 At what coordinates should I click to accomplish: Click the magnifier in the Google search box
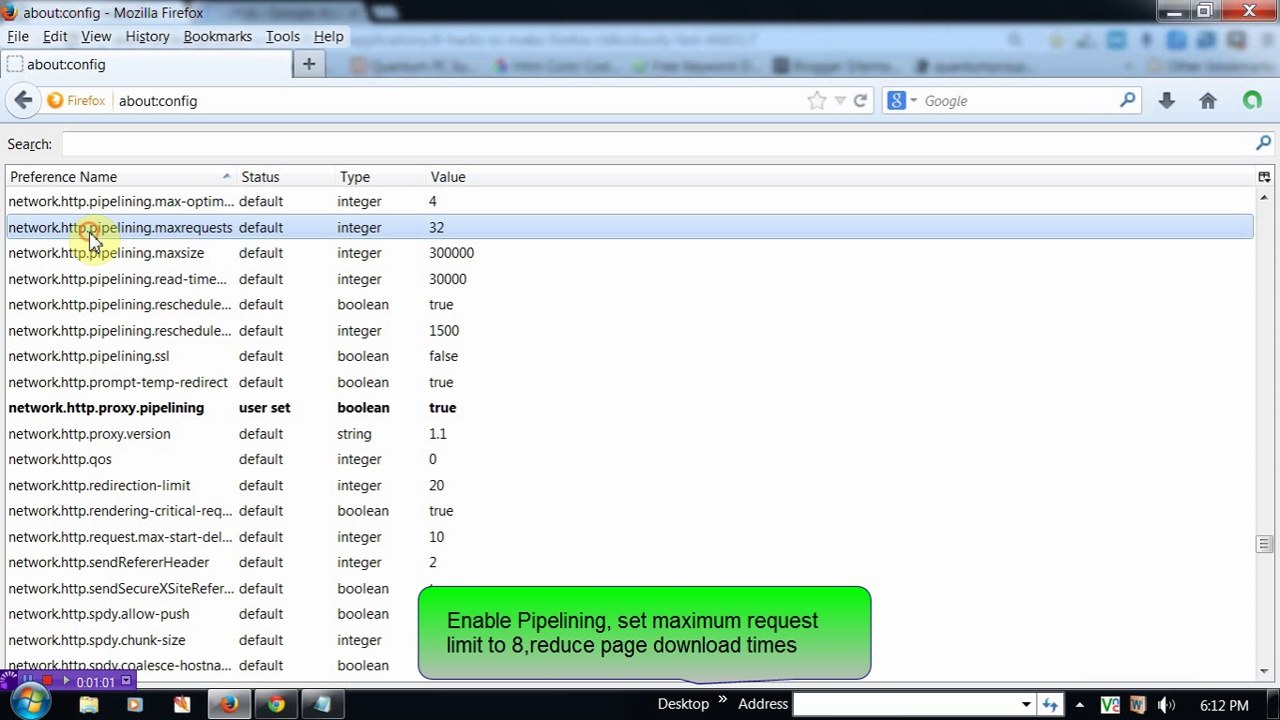(x=1128, y=100)
